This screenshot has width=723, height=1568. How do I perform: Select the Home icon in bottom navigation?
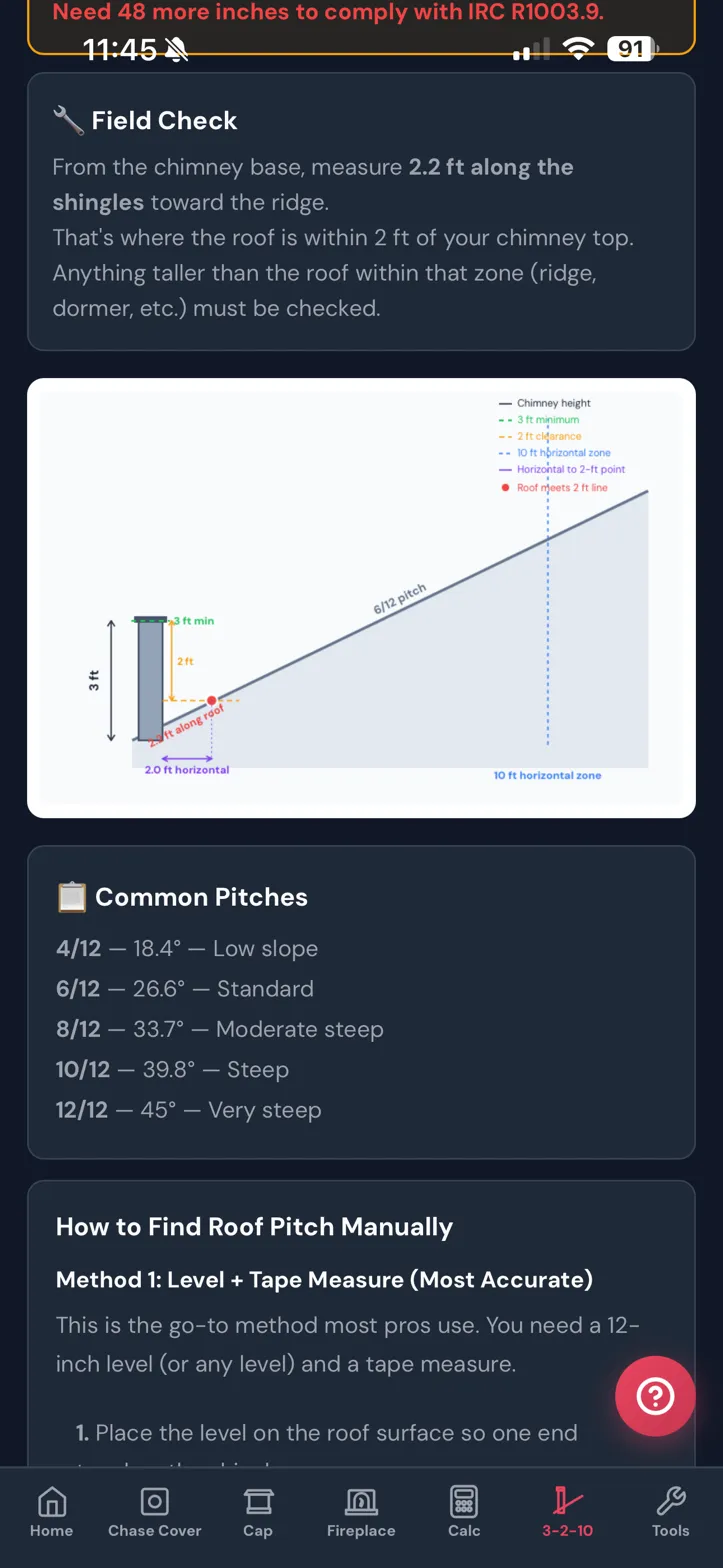pyautogui.click(x=51, y=1502)
